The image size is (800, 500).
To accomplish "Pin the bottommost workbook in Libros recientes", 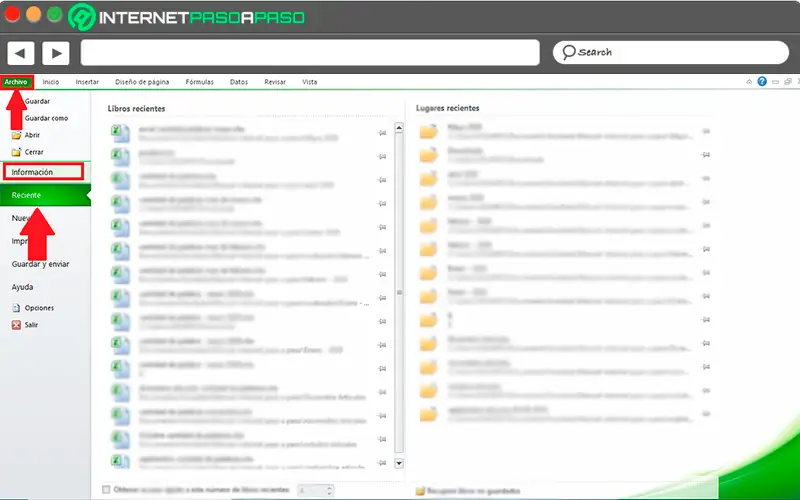I will click(382, 463).
